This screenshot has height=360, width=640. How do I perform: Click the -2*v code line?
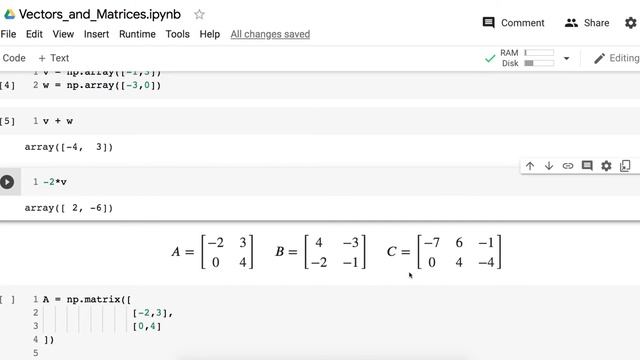click(55, 182)
